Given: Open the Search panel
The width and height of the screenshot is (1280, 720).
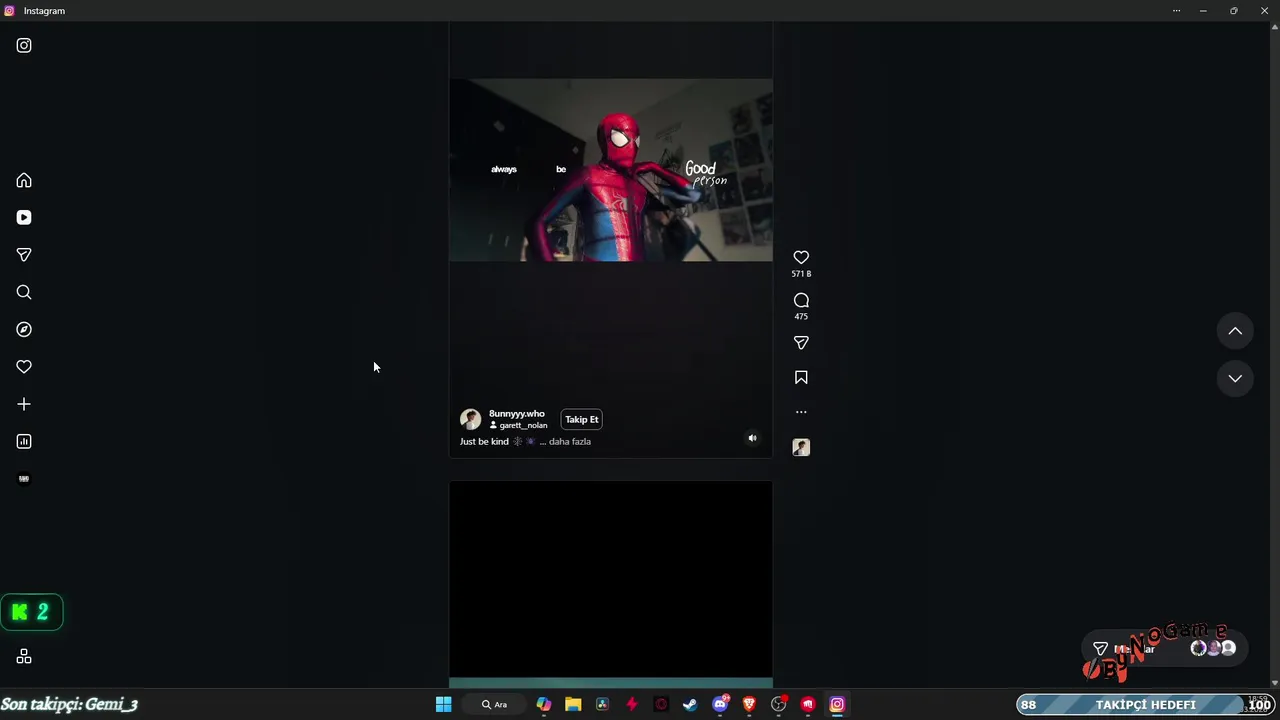Looking at the screenshot, I should pos(24,292).
